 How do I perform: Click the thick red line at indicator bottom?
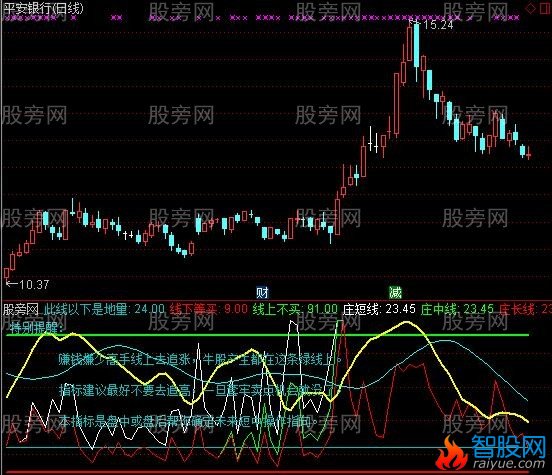268,472
